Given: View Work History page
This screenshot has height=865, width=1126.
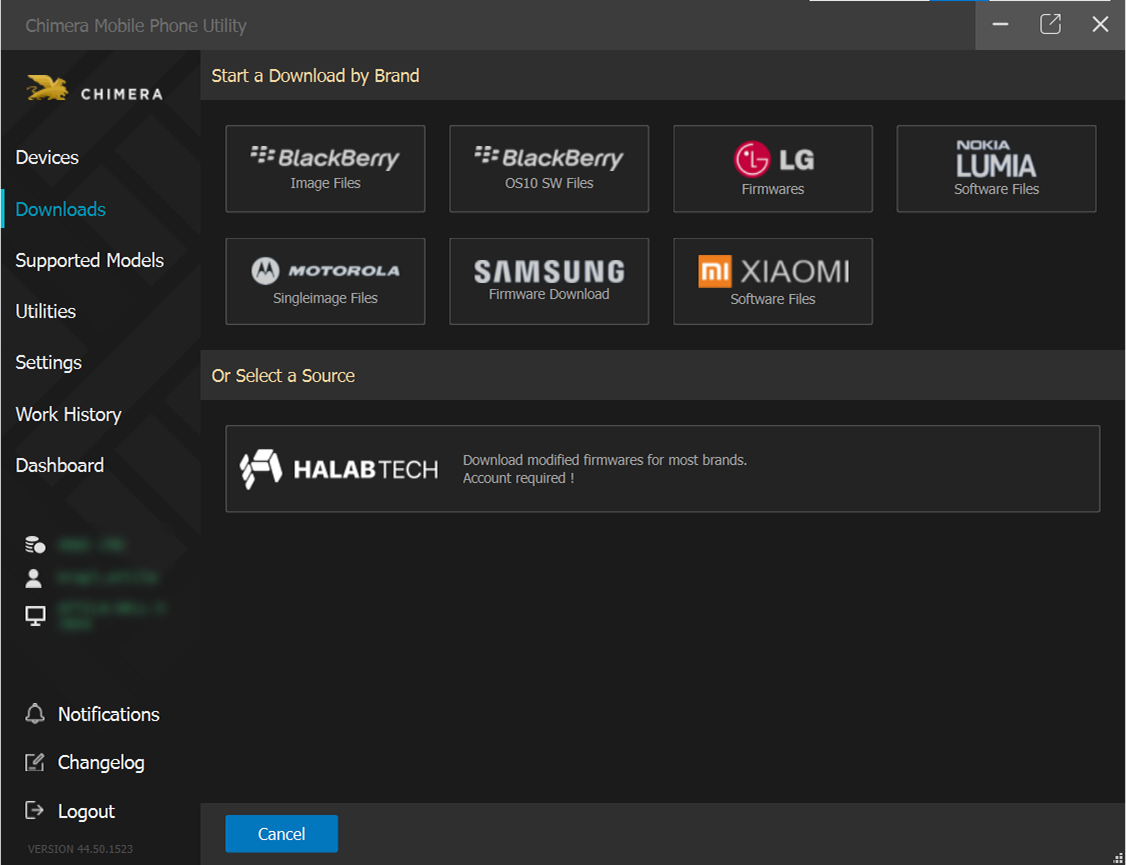Looking at the screenshot, I should pyautogui.click(x=69, y=415).
